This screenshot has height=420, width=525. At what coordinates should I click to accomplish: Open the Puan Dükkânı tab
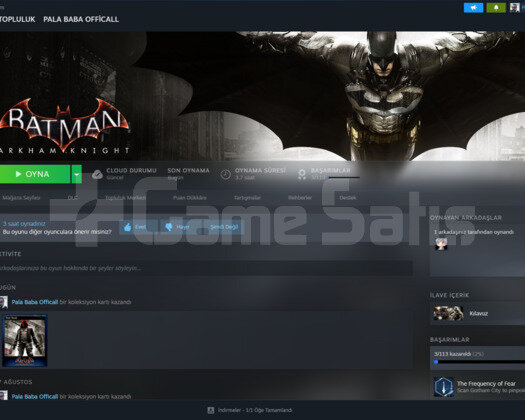point(190,198)
